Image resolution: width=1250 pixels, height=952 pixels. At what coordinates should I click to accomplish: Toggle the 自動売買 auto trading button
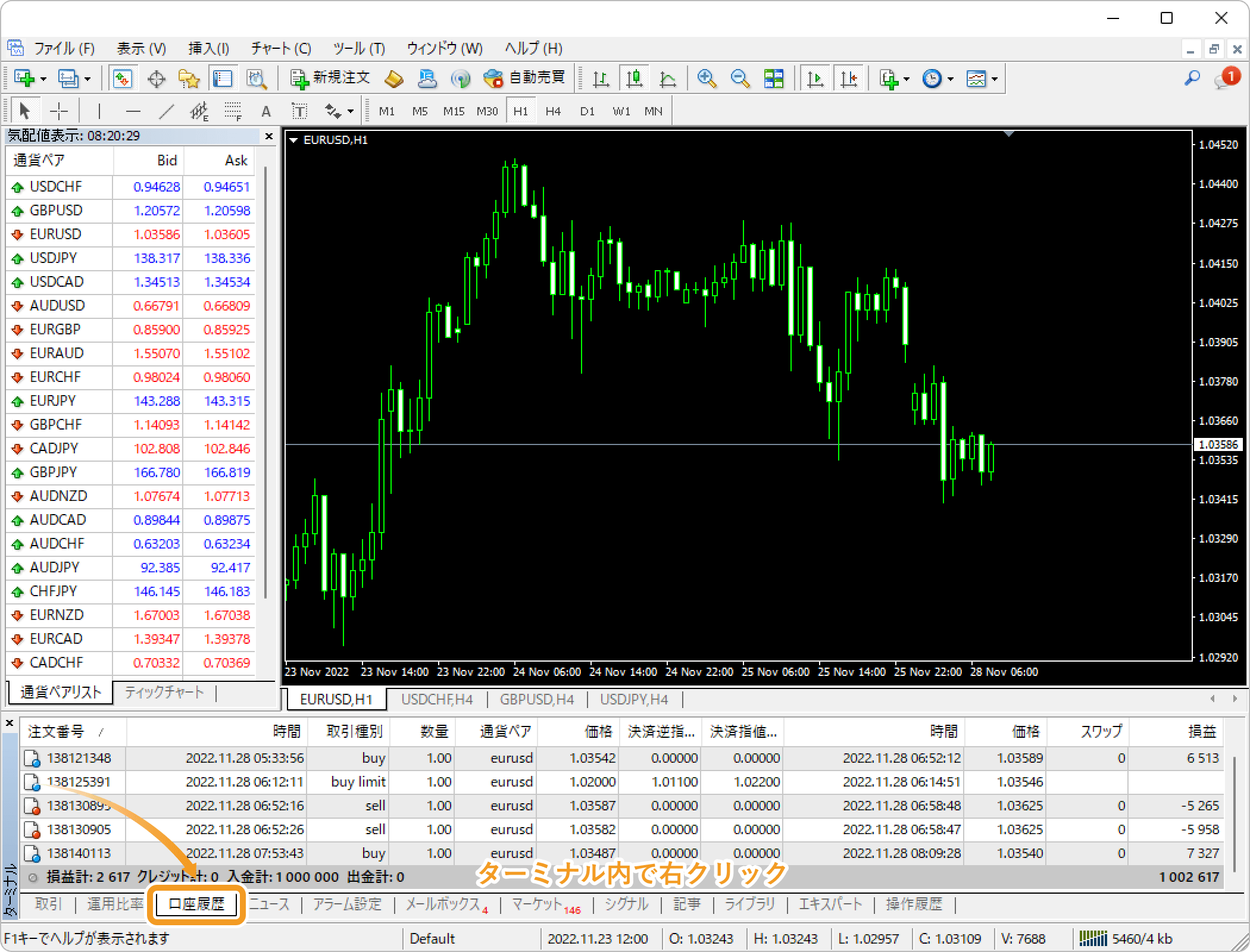click(x=524, y=79)
